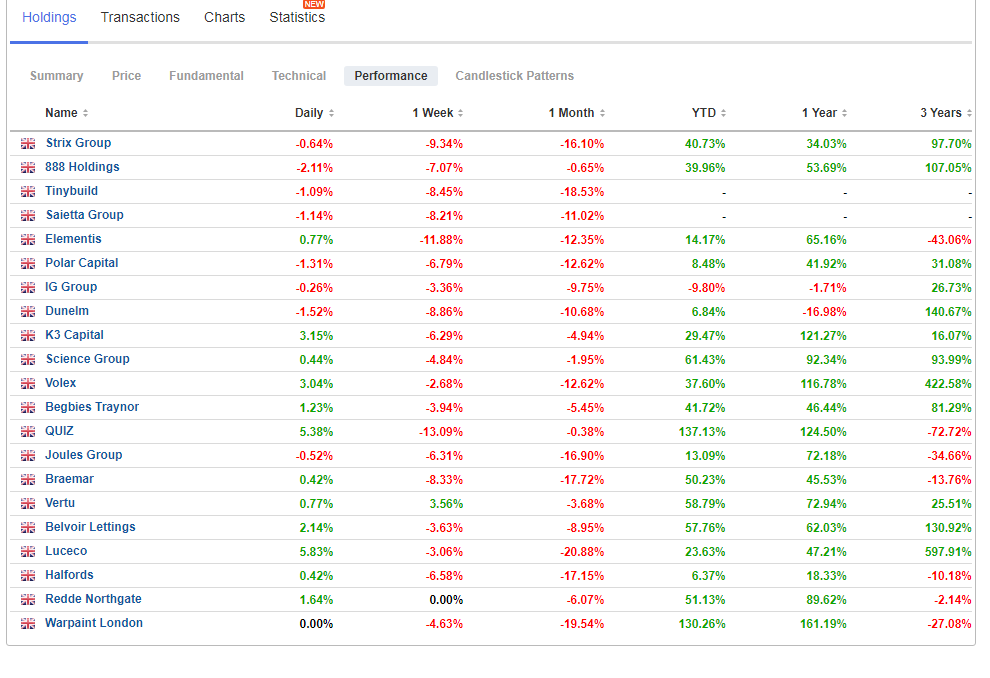Image resolution: width=990 pixels, height=678 pixels.
Task: Open the Redde Northgate stock link
Action: 93,598
